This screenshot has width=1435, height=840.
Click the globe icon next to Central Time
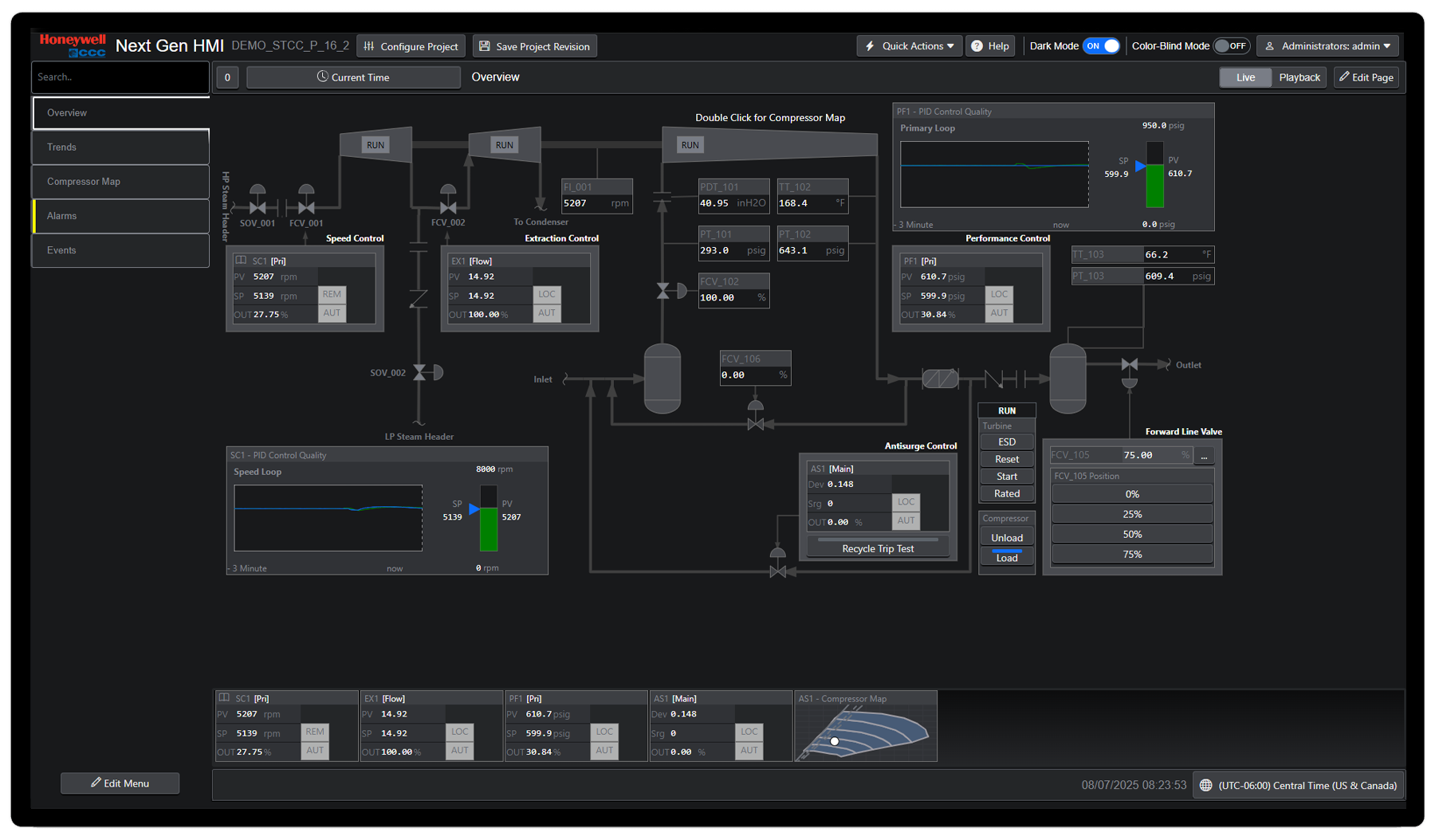[1206, 784]
